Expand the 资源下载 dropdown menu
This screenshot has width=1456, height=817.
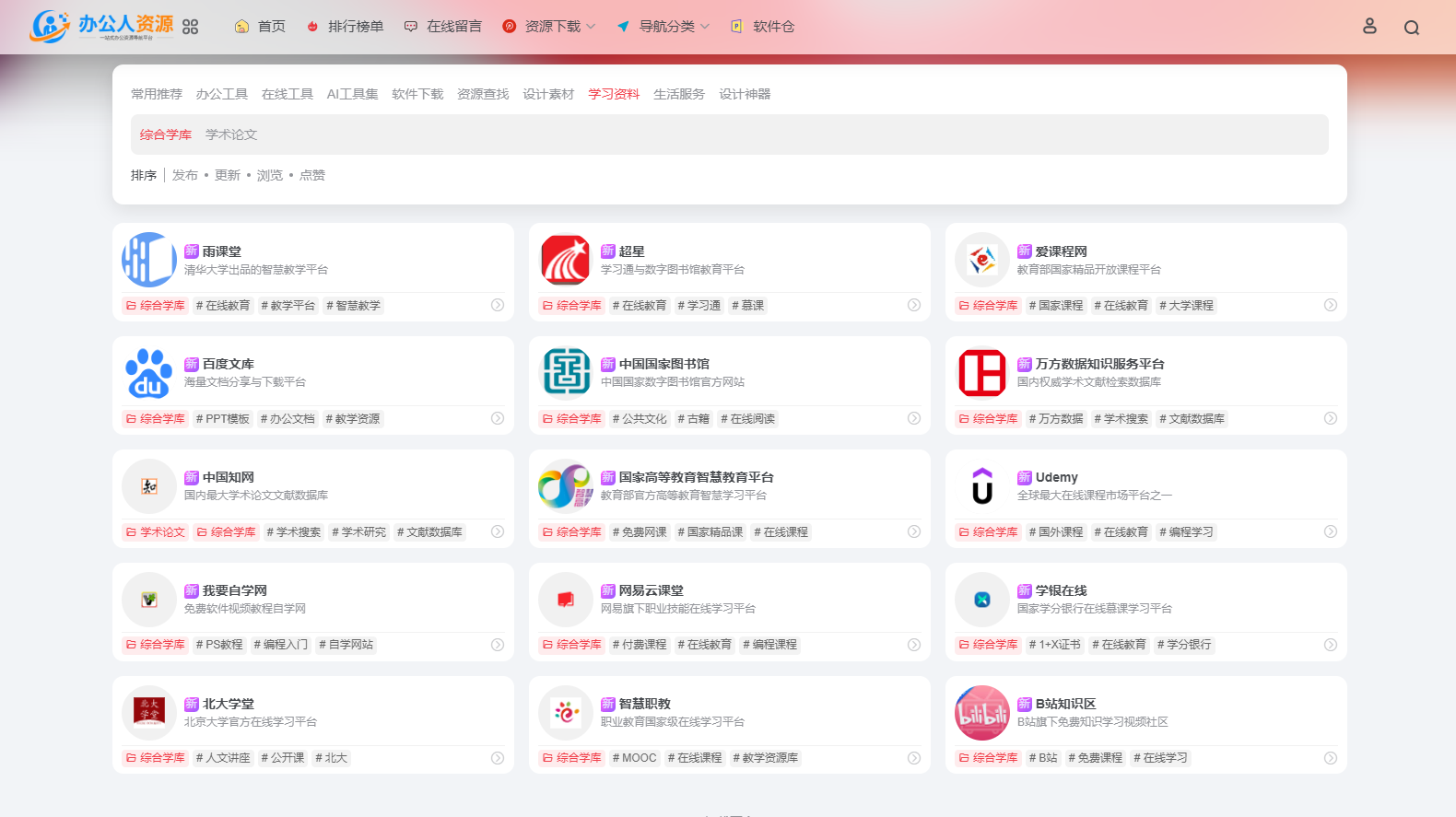[x=549, y=27]
